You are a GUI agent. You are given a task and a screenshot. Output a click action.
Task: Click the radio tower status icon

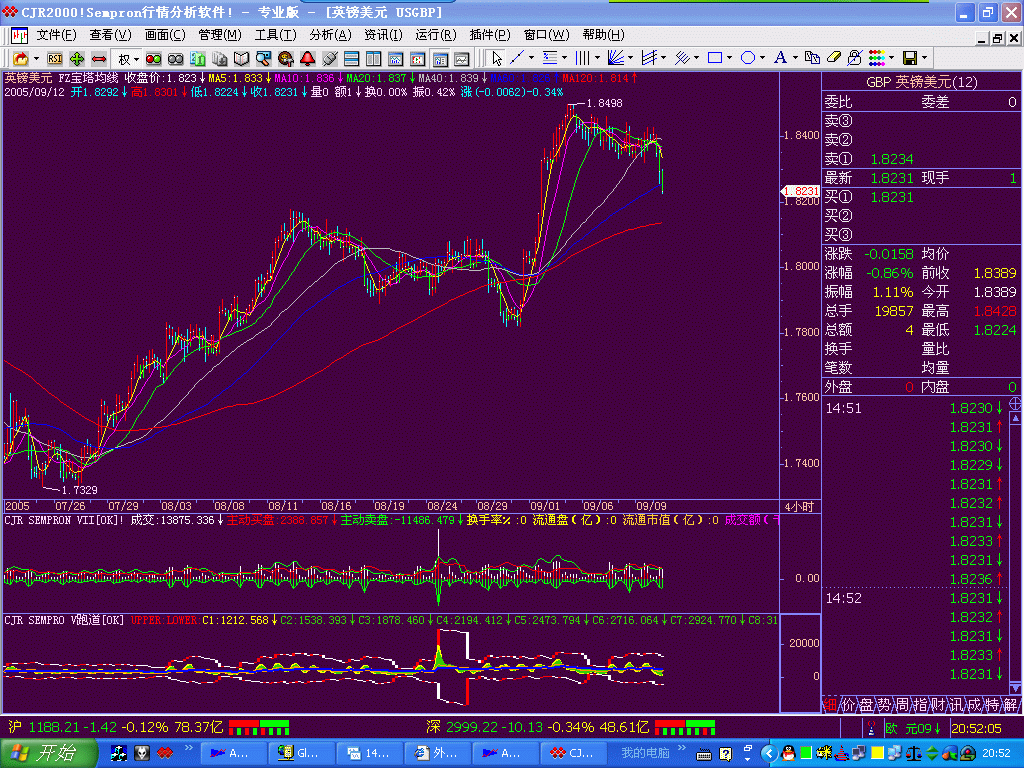tap(871, 728)
